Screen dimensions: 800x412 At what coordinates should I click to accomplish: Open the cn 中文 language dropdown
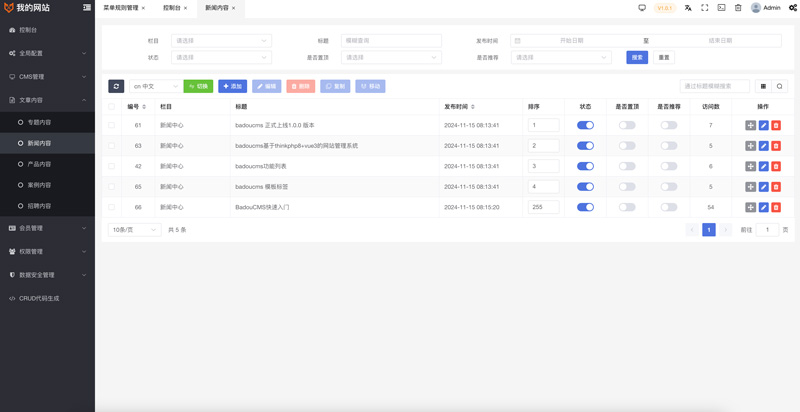[x=156, y=86]
